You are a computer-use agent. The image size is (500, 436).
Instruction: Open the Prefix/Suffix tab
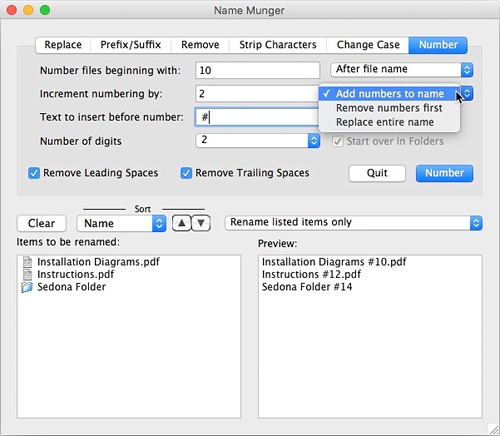point(131,45)
